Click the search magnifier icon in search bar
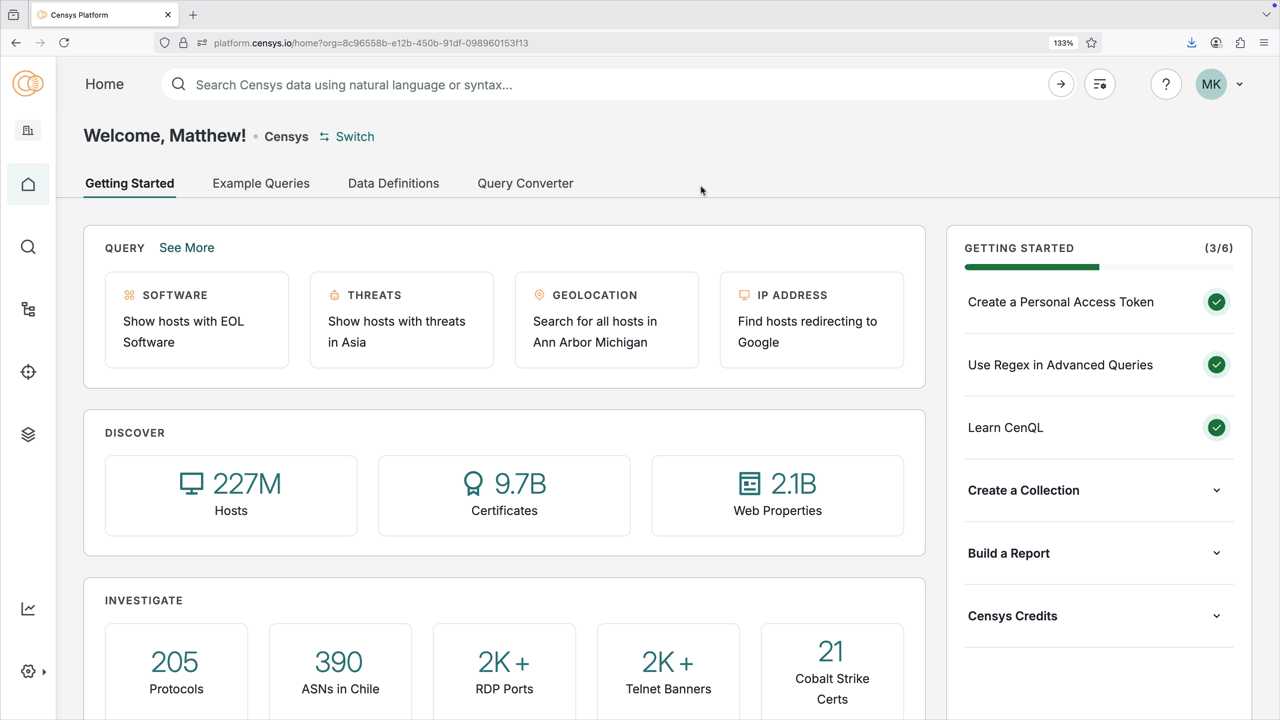Screen dimensions: 1280x720 (178, 85)
